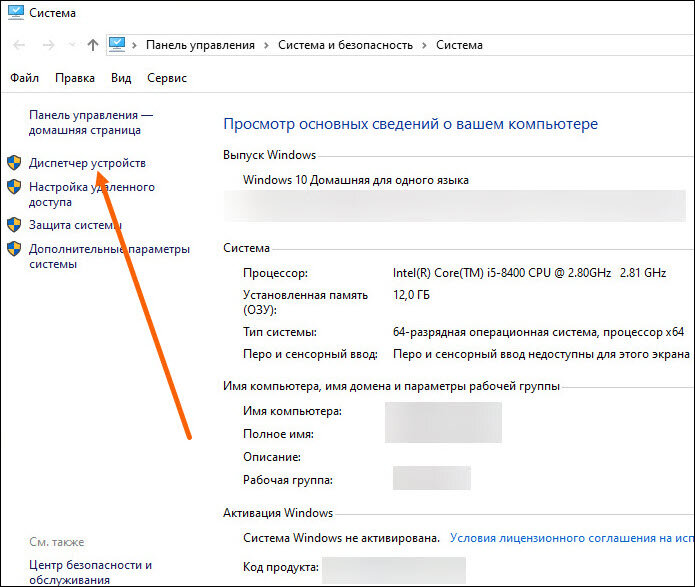Go back with the left arrow button

point(19,45)
